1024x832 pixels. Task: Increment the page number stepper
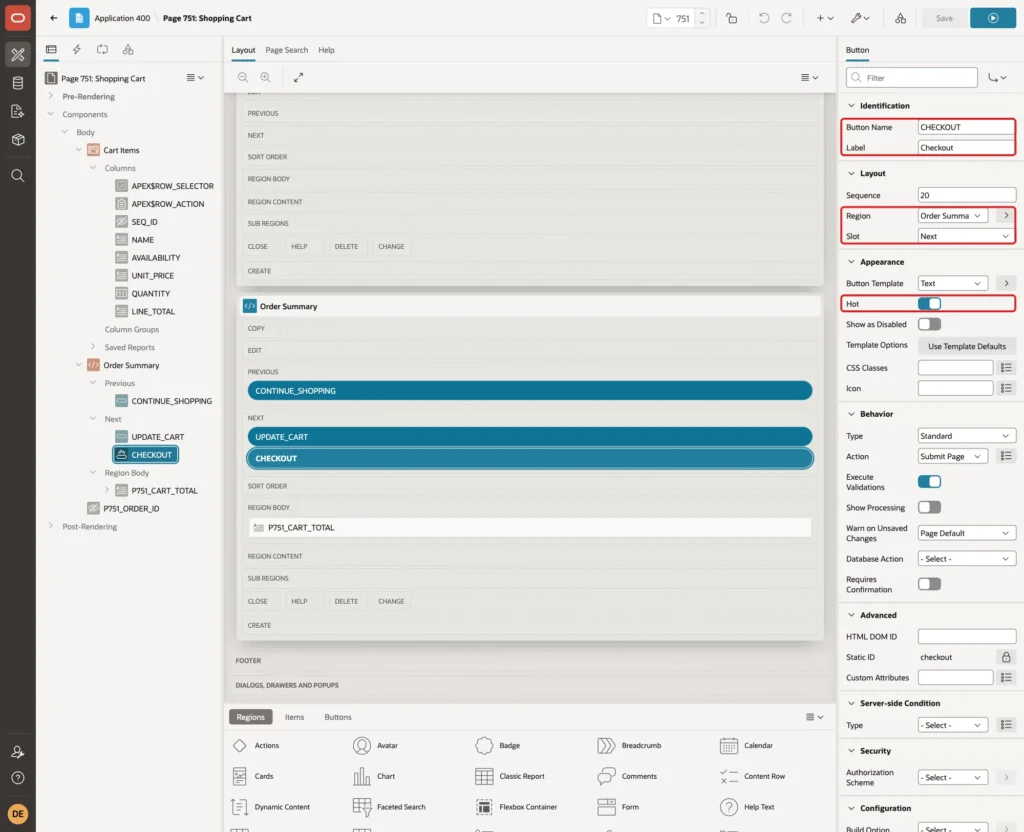702,14
